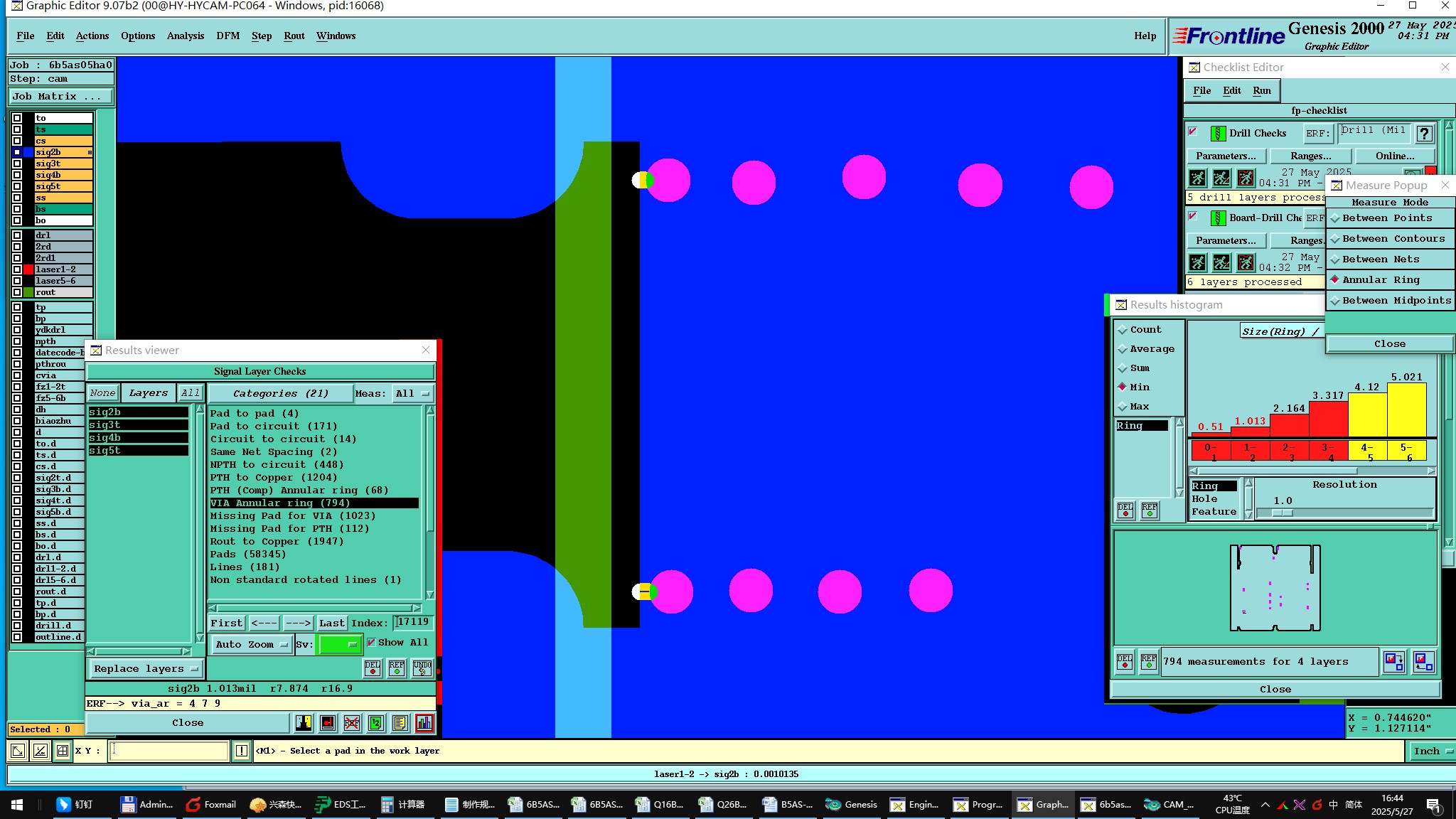Click the green Drill Checks drill icon
1456x819 pixels.
pos(1218,133)
